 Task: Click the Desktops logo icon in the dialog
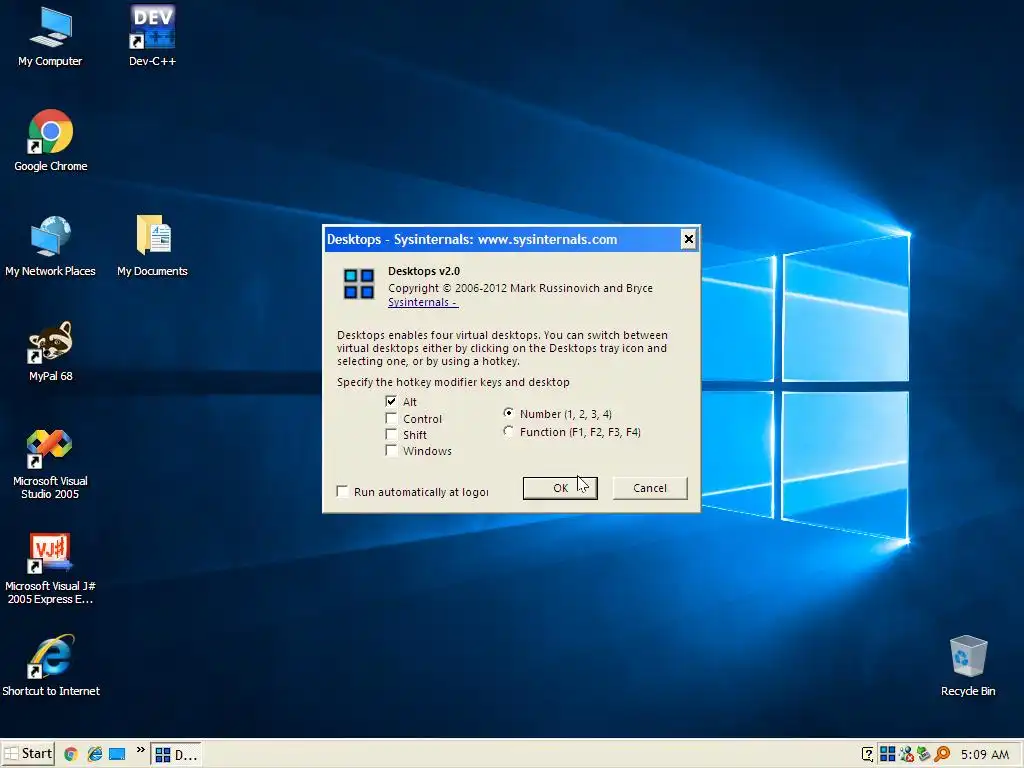coord(359,284)
